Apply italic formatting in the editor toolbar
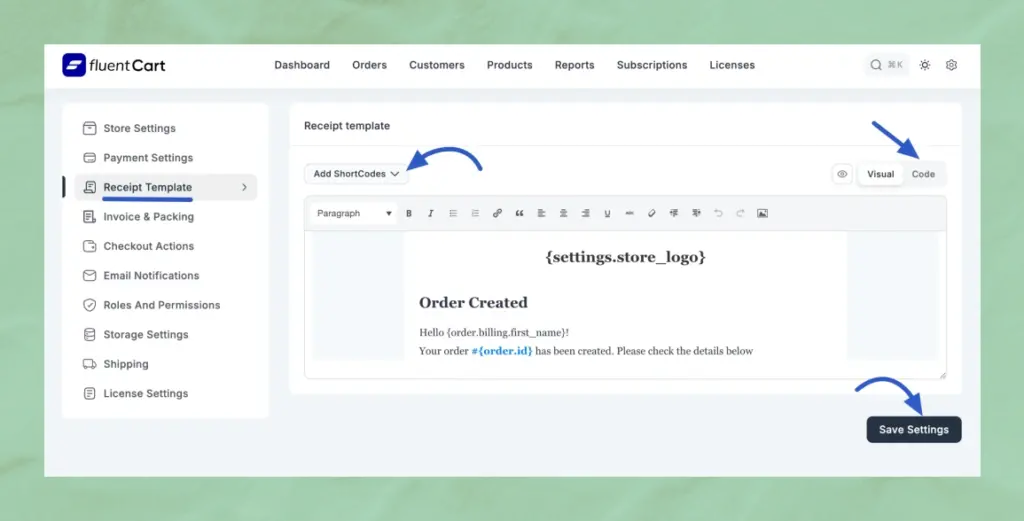The image size is (1024, 521). (431, 213)
